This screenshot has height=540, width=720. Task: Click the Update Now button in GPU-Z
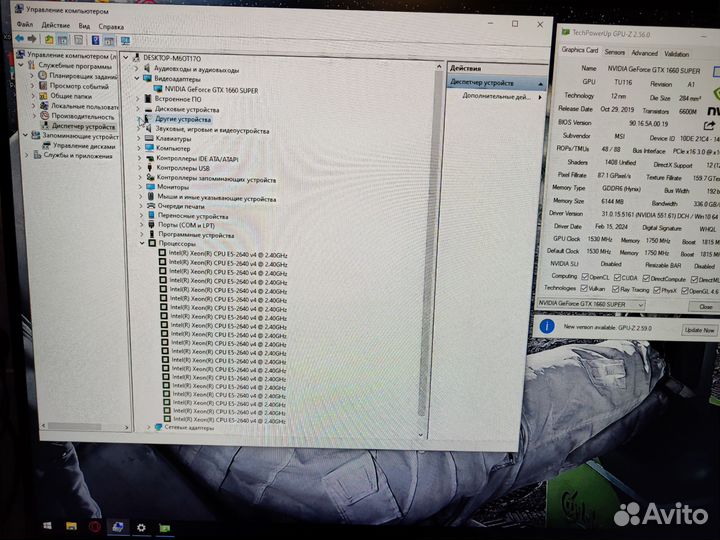(699, 330)
